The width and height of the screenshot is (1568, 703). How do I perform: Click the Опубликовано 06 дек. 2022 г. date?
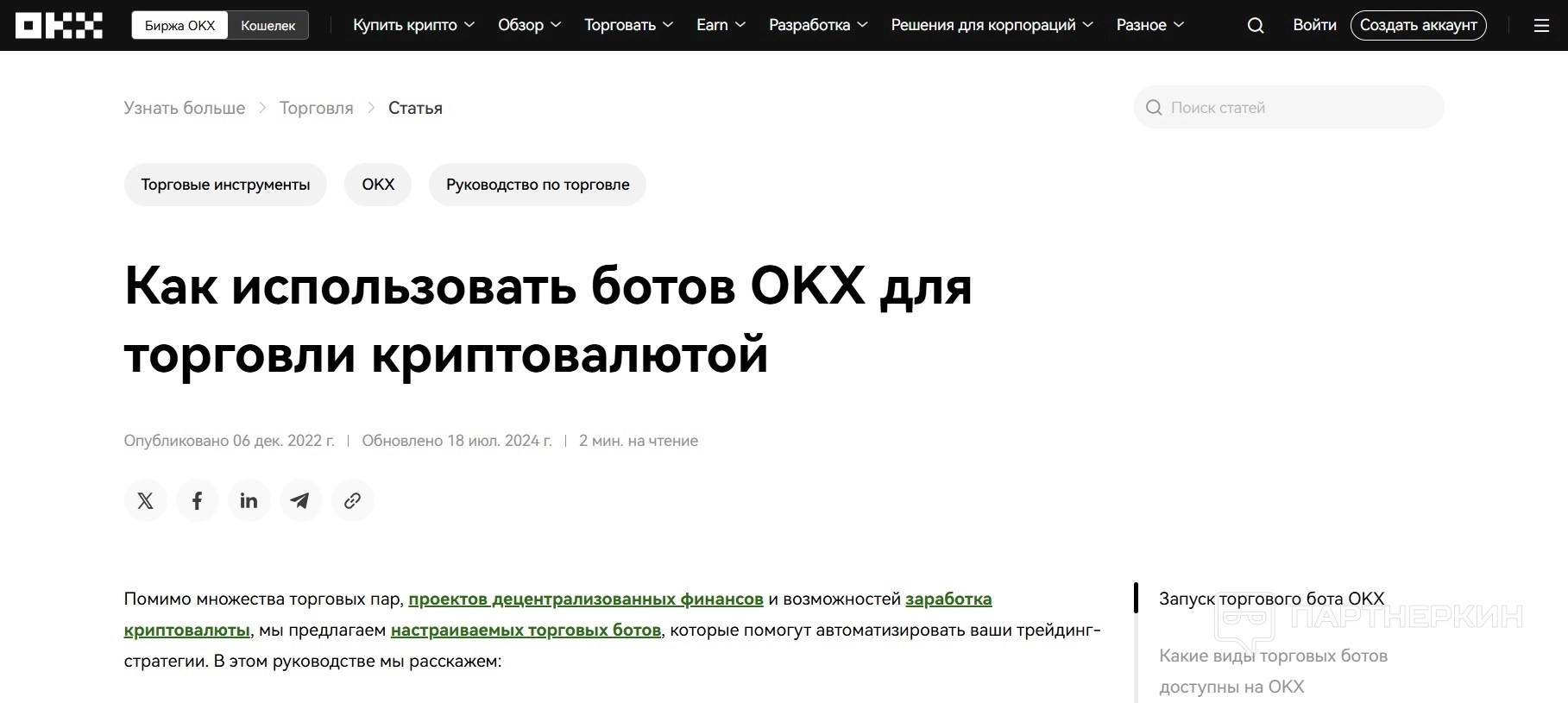point(230,441)
